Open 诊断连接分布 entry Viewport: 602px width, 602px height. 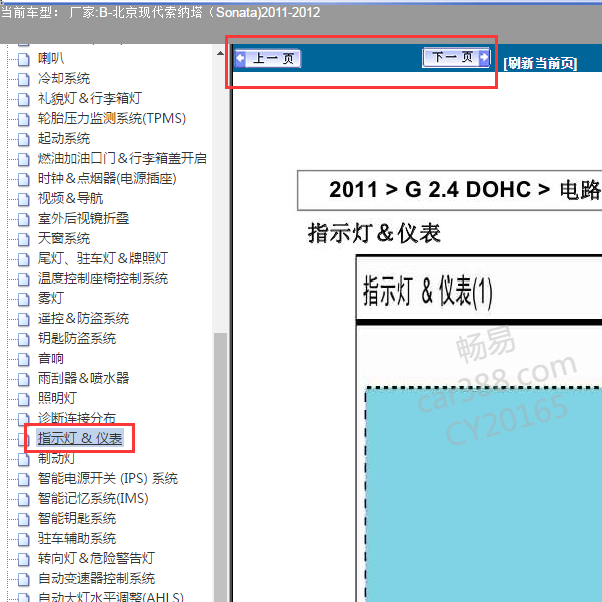tap(77, 418)
